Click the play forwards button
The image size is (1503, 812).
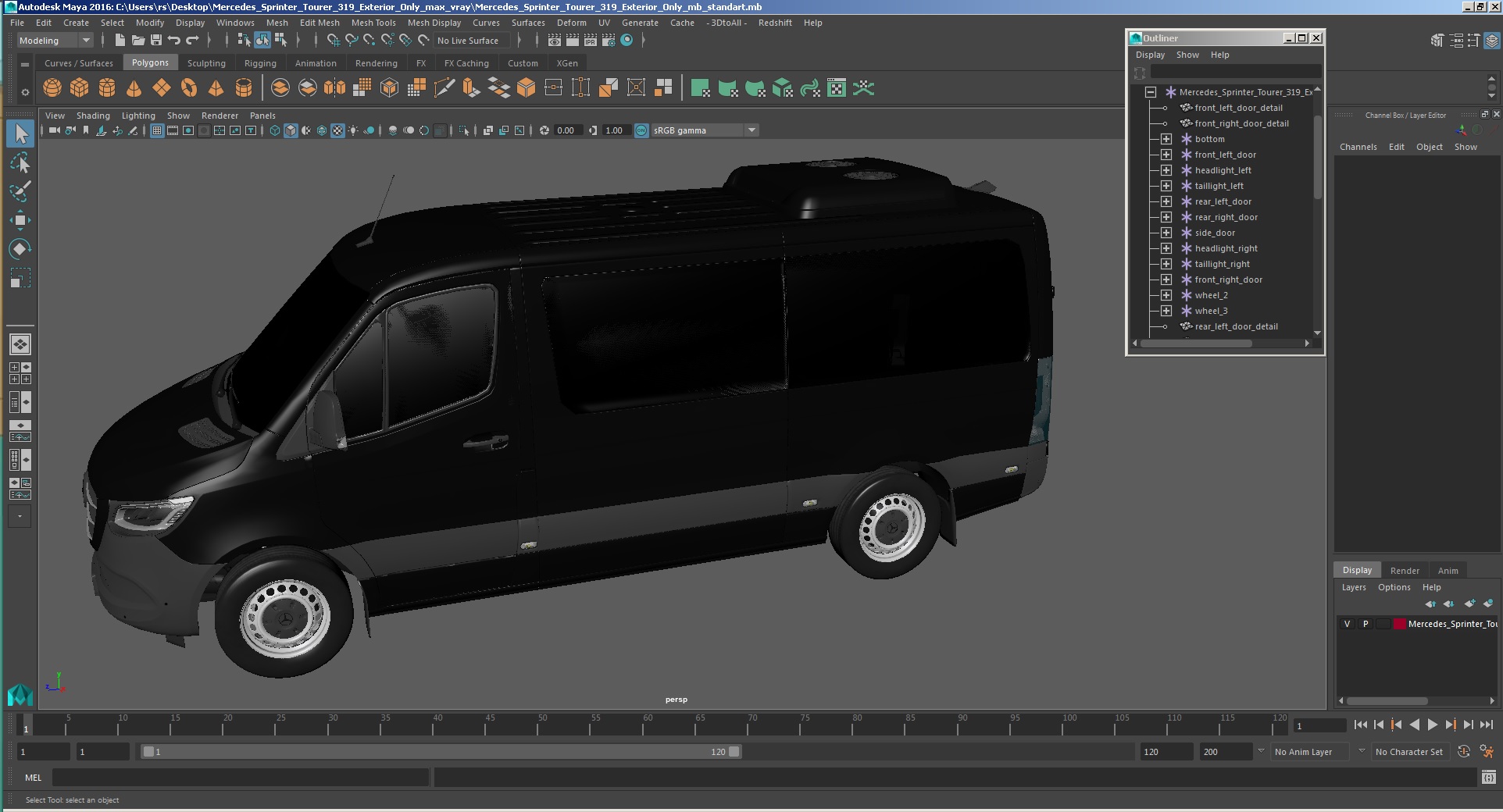[x=1432, y=725]
